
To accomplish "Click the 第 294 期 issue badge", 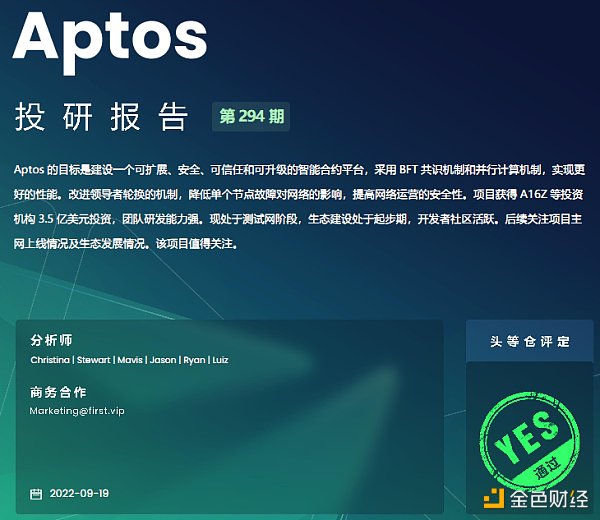I will point(251,116).
